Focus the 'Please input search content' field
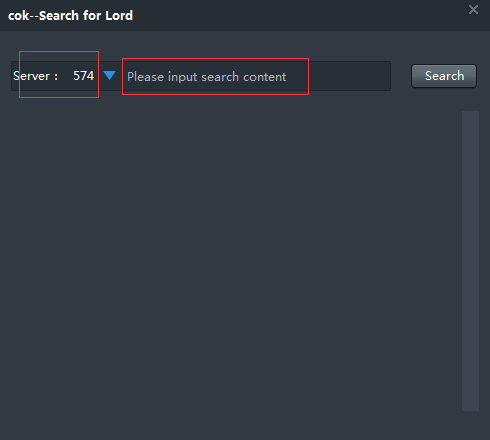This screenshot has height=440, width=490. coord(256,76)
